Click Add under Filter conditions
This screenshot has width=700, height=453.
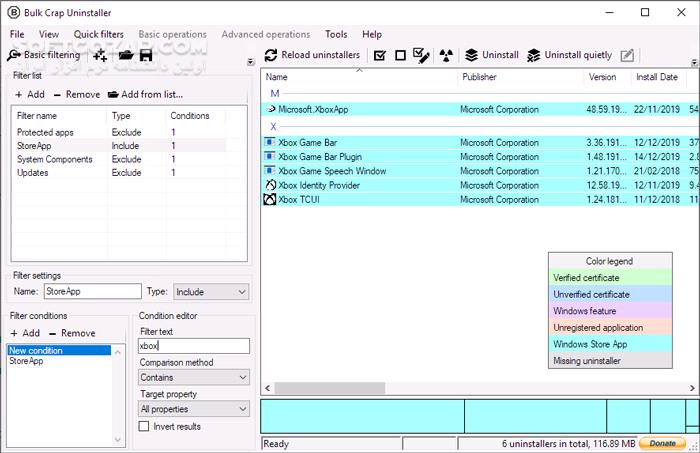[25, 333]
